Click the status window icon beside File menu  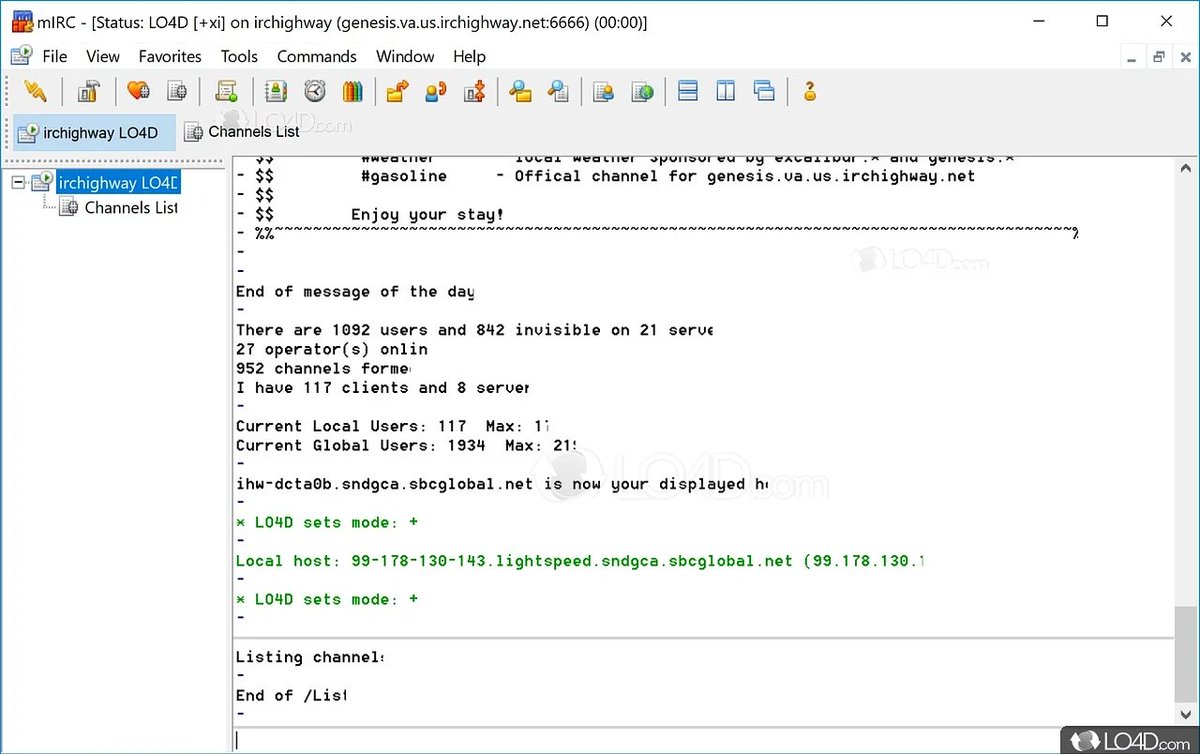[x=21, y=56]
